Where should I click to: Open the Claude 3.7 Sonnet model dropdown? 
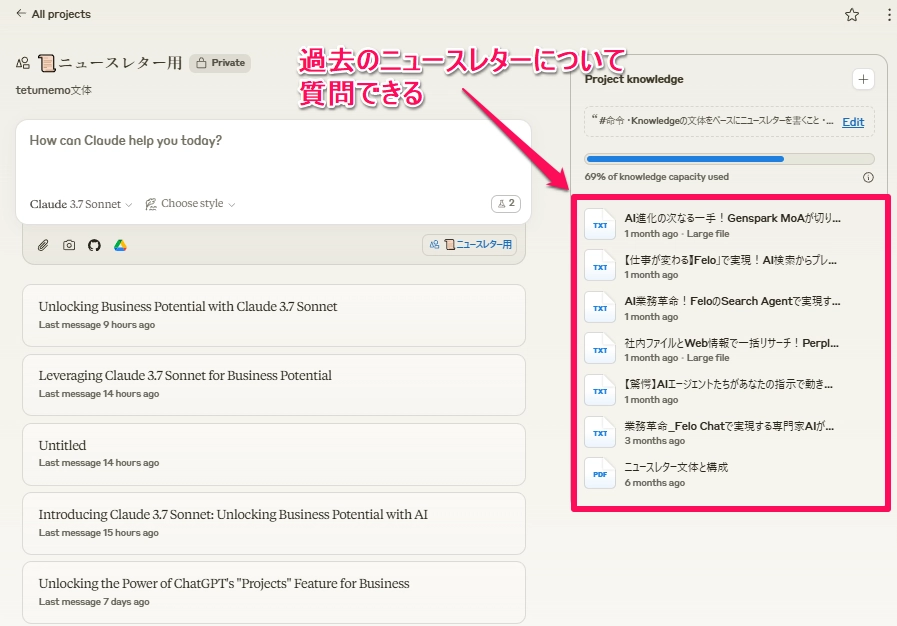(81, 204)
